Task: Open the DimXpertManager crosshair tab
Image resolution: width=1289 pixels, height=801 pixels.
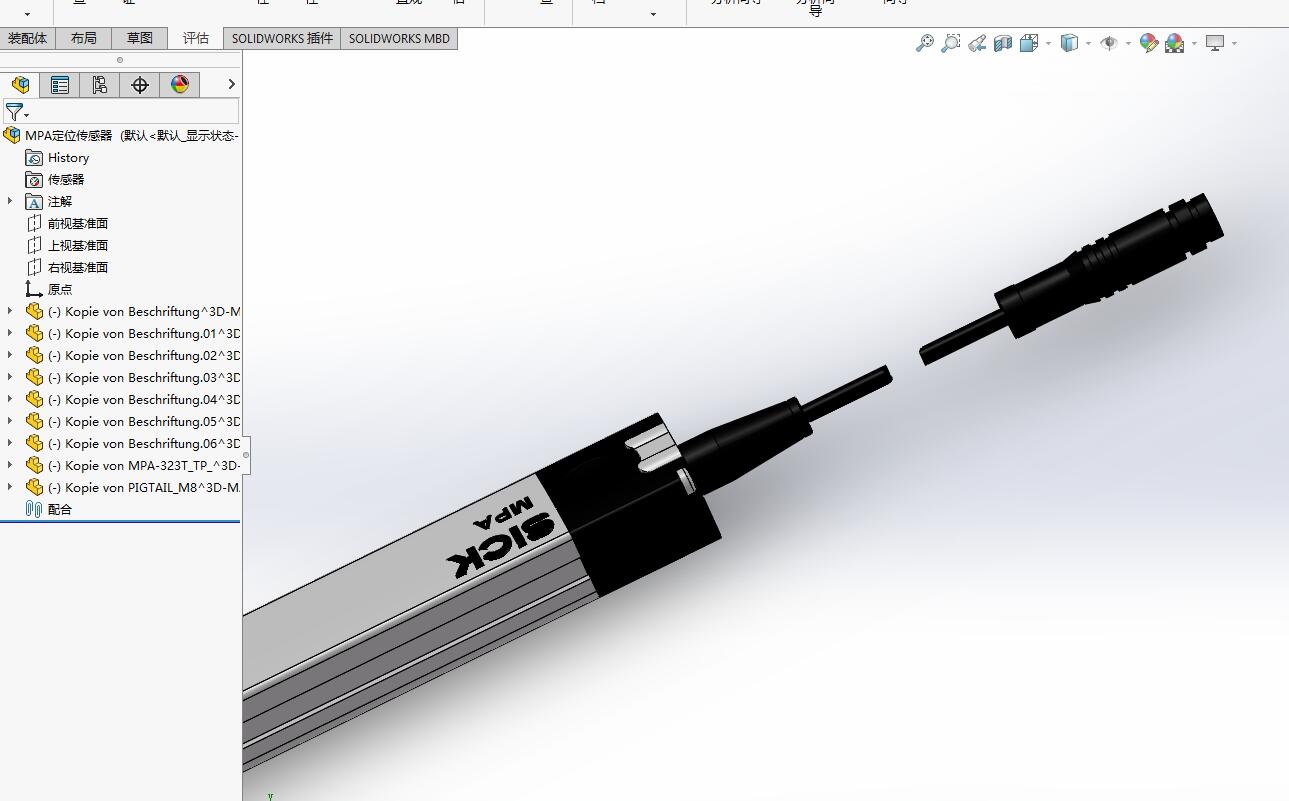Action: coord(140,85)
